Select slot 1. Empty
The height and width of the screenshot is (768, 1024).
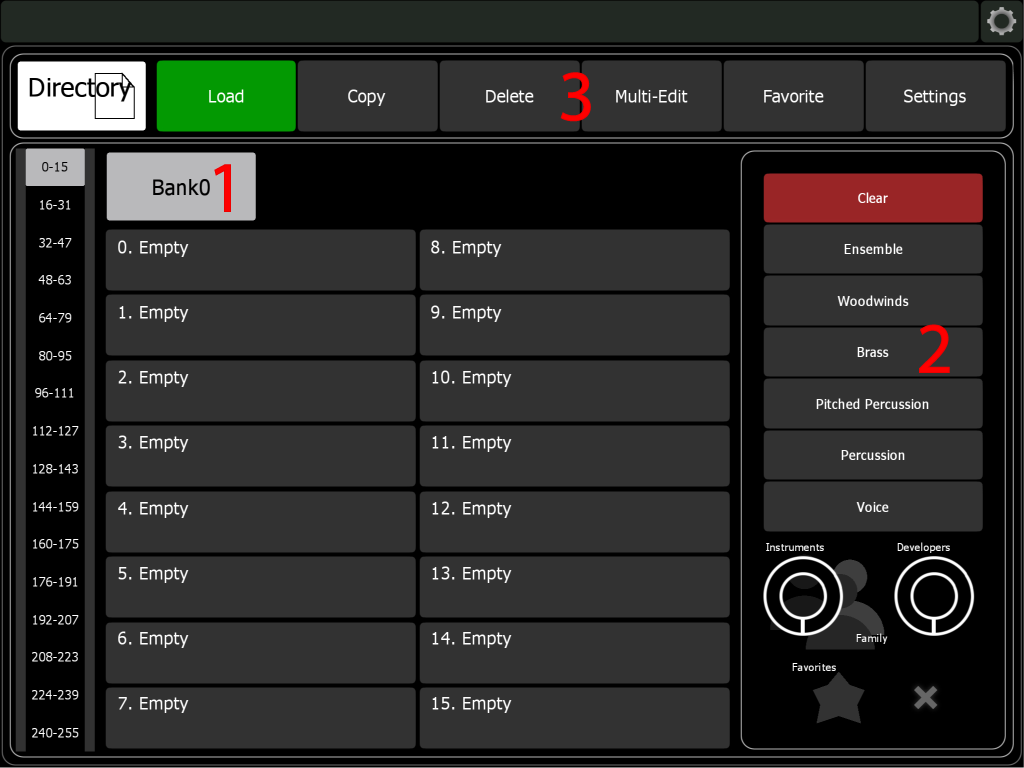click(x=261, y=325)
